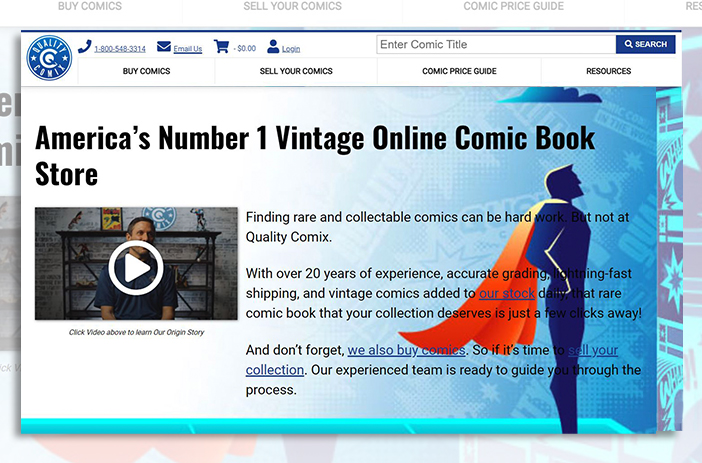Click the headline America's Number 1 Vintage Online Comic Book Store
The width and height of the screenshot is (702, 463).
[x=315, y=155]
